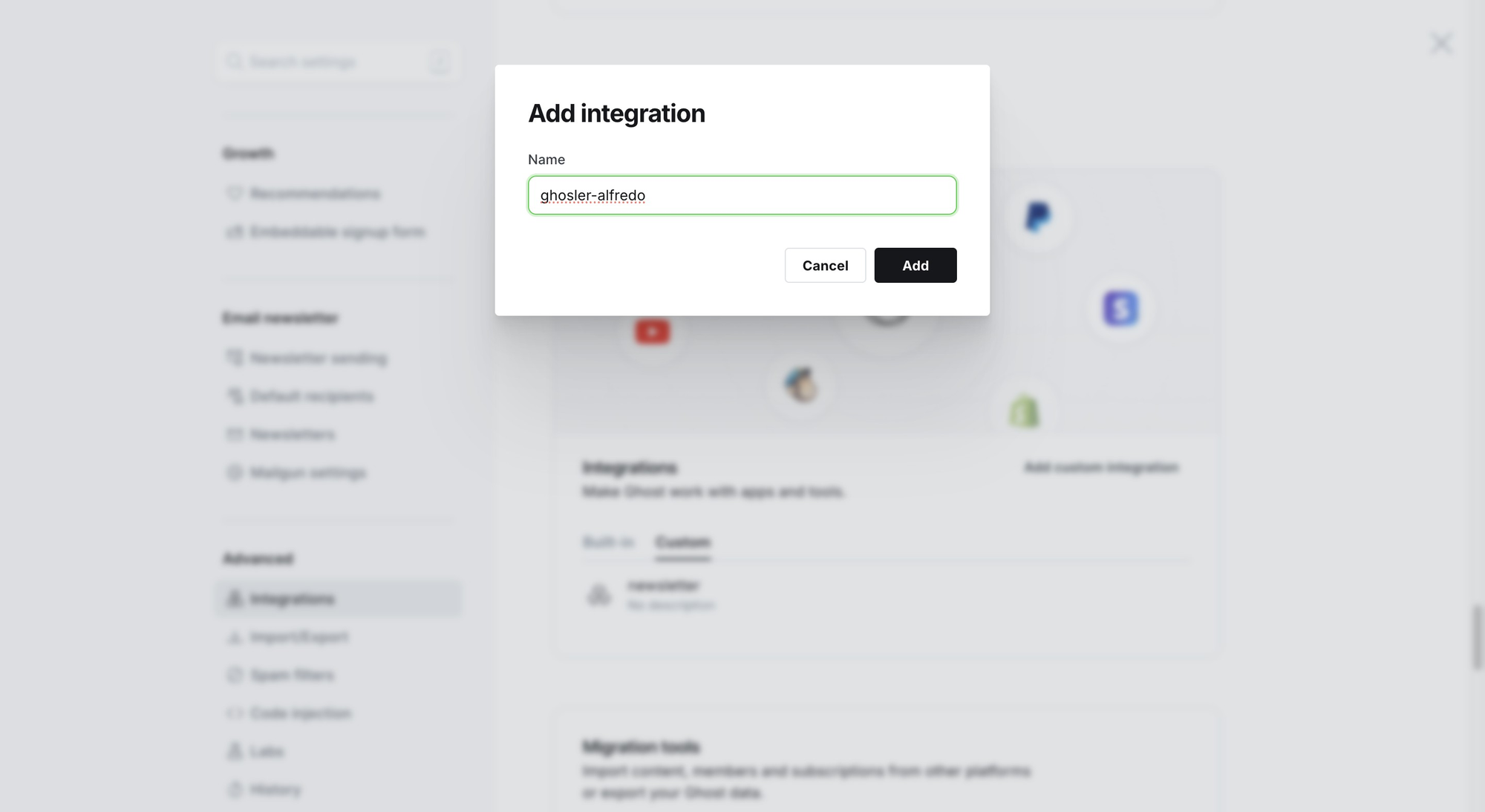The image size is (1485, 812).
Task: Click the Add button in dialog
Action: [x=915, y=265]
